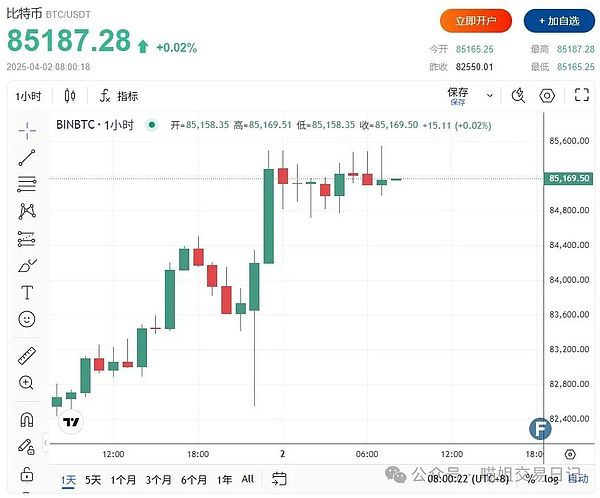This screenshot has height=498, width=600.
Task: Switch to the 1个月 range tab
Action: (124, 479)
